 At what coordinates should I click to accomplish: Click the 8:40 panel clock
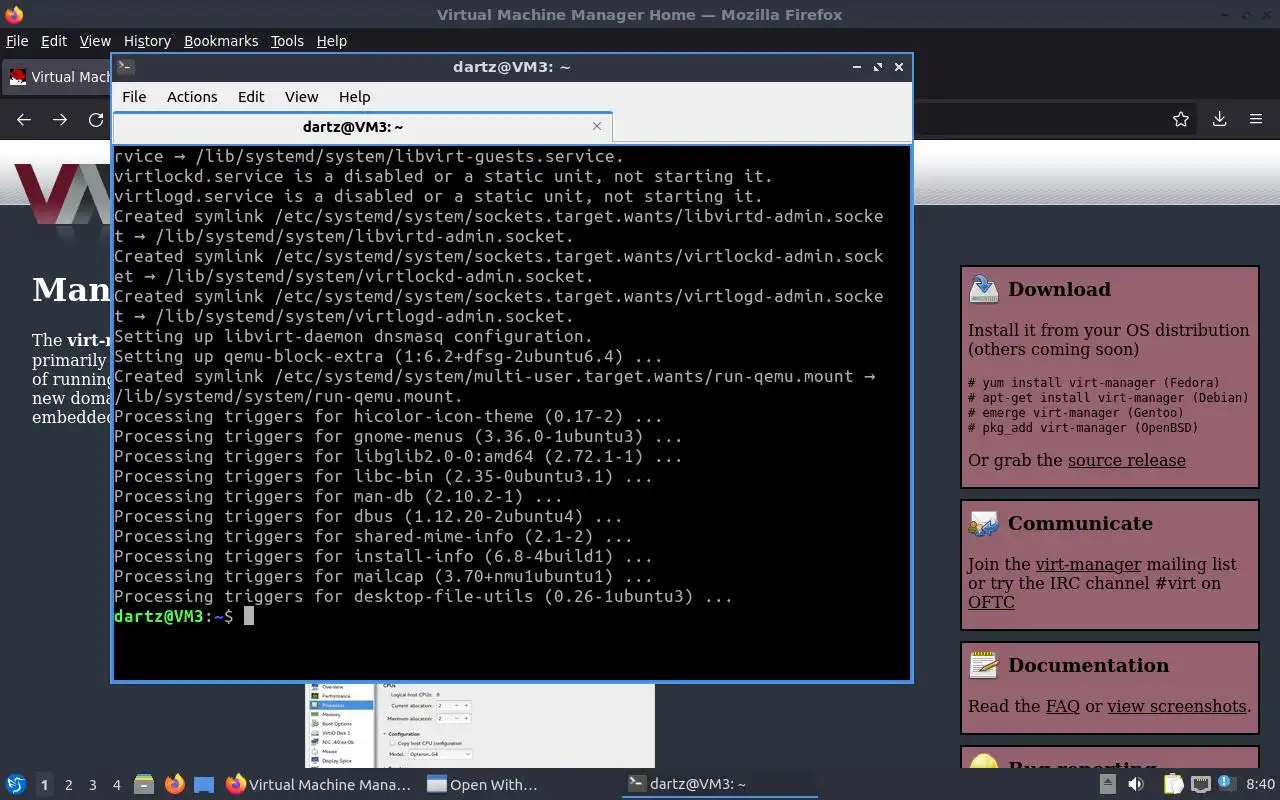click(x=1261, y=785)
